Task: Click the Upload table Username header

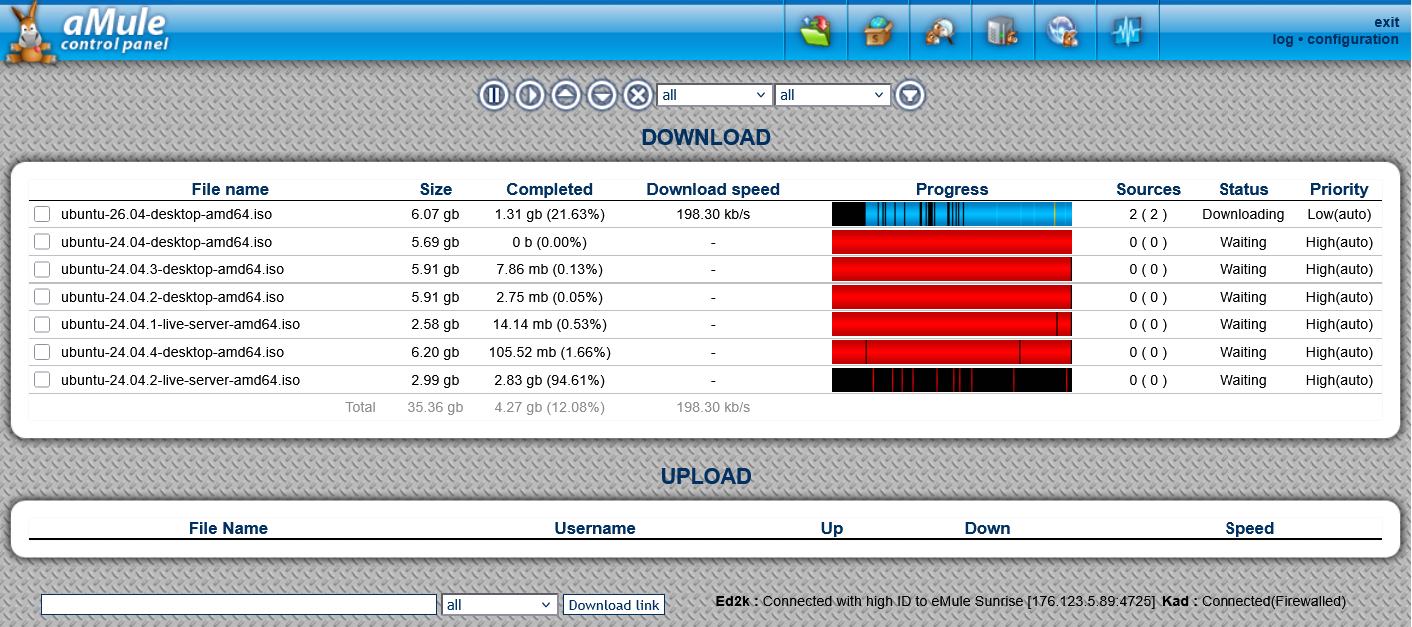Action: click(x=595, y=528)
